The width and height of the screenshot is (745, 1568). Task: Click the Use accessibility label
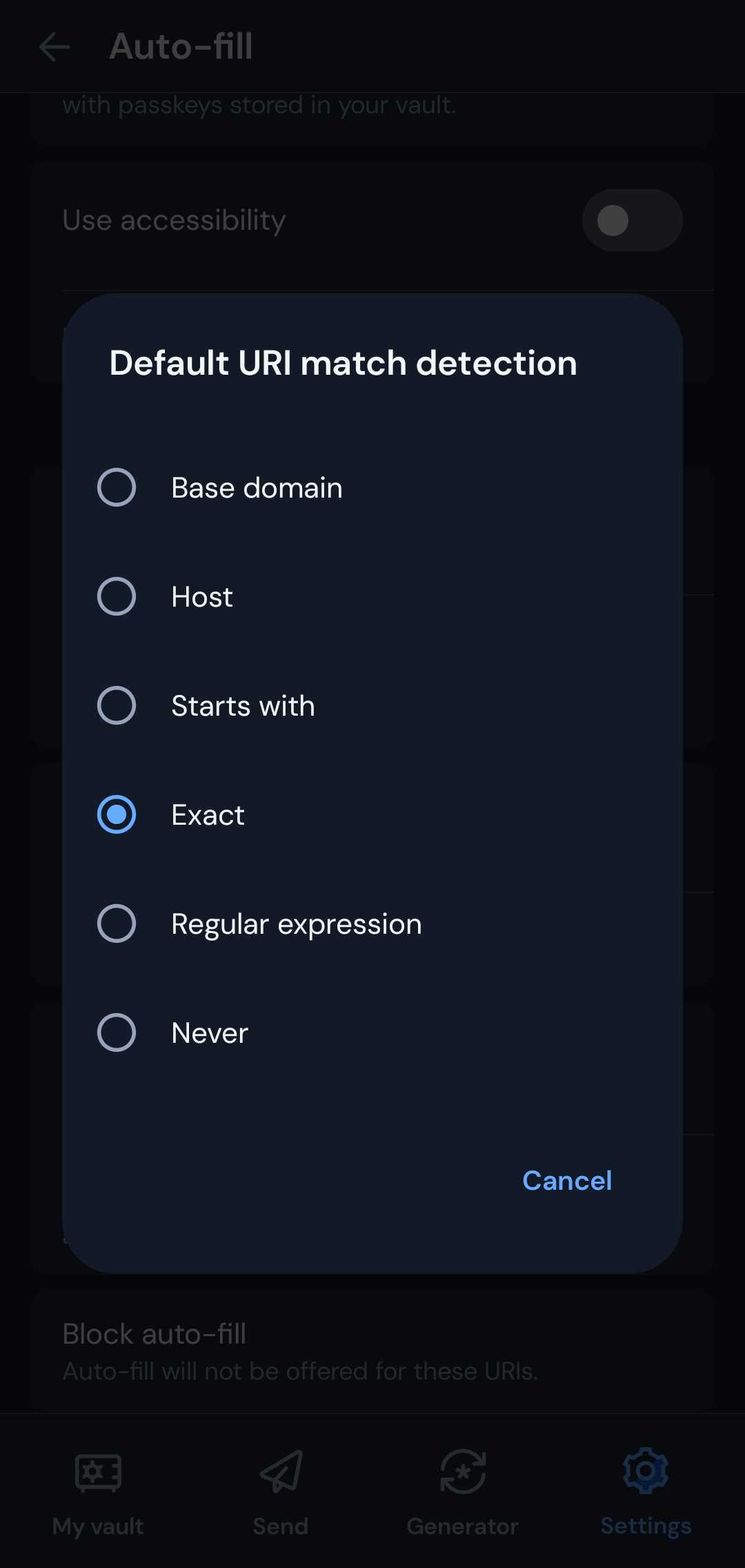(x=174, y=220)
